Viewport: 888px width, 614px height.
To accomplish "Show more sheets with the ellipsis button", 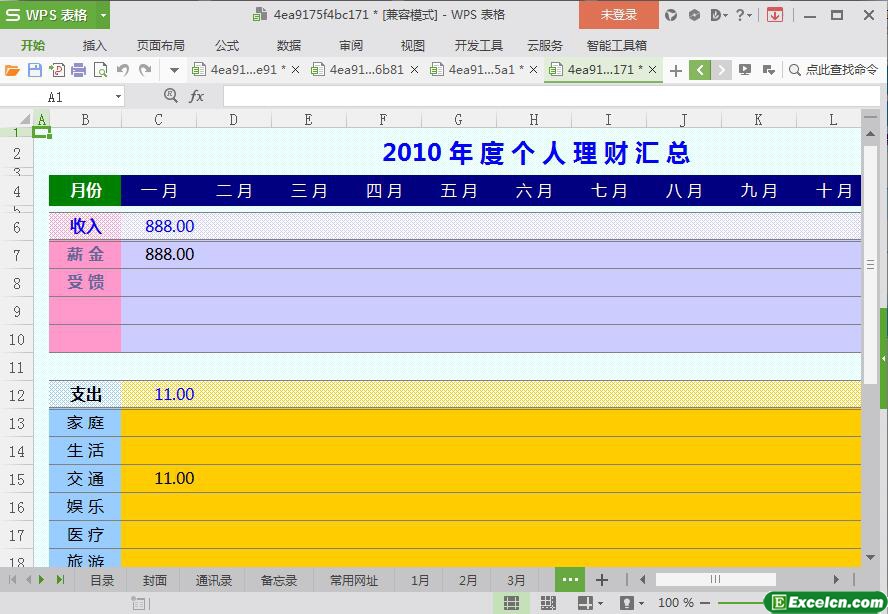I will (570, 580).
